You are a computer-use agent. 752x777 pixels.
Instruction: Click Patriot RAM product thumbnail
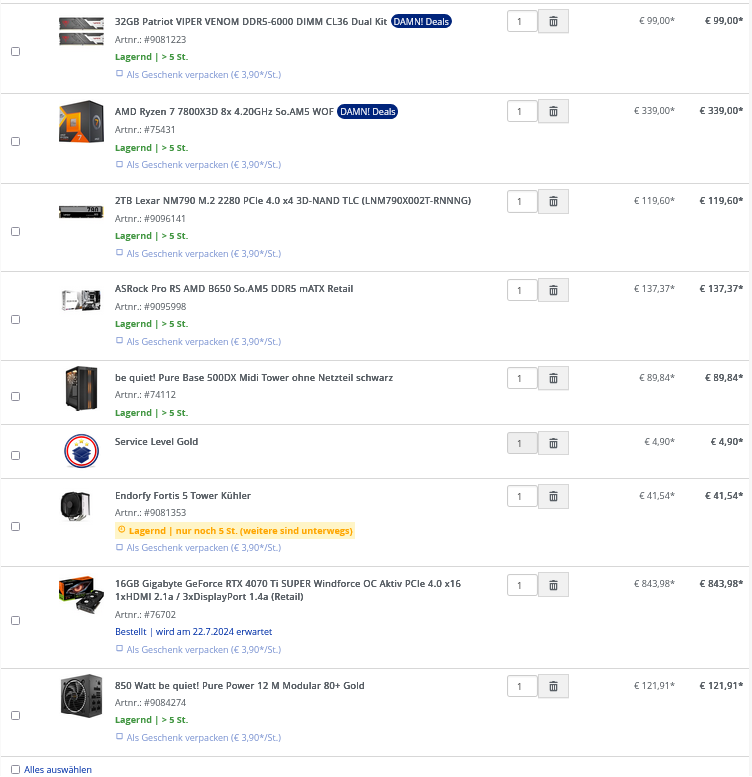tap(81, 31)
